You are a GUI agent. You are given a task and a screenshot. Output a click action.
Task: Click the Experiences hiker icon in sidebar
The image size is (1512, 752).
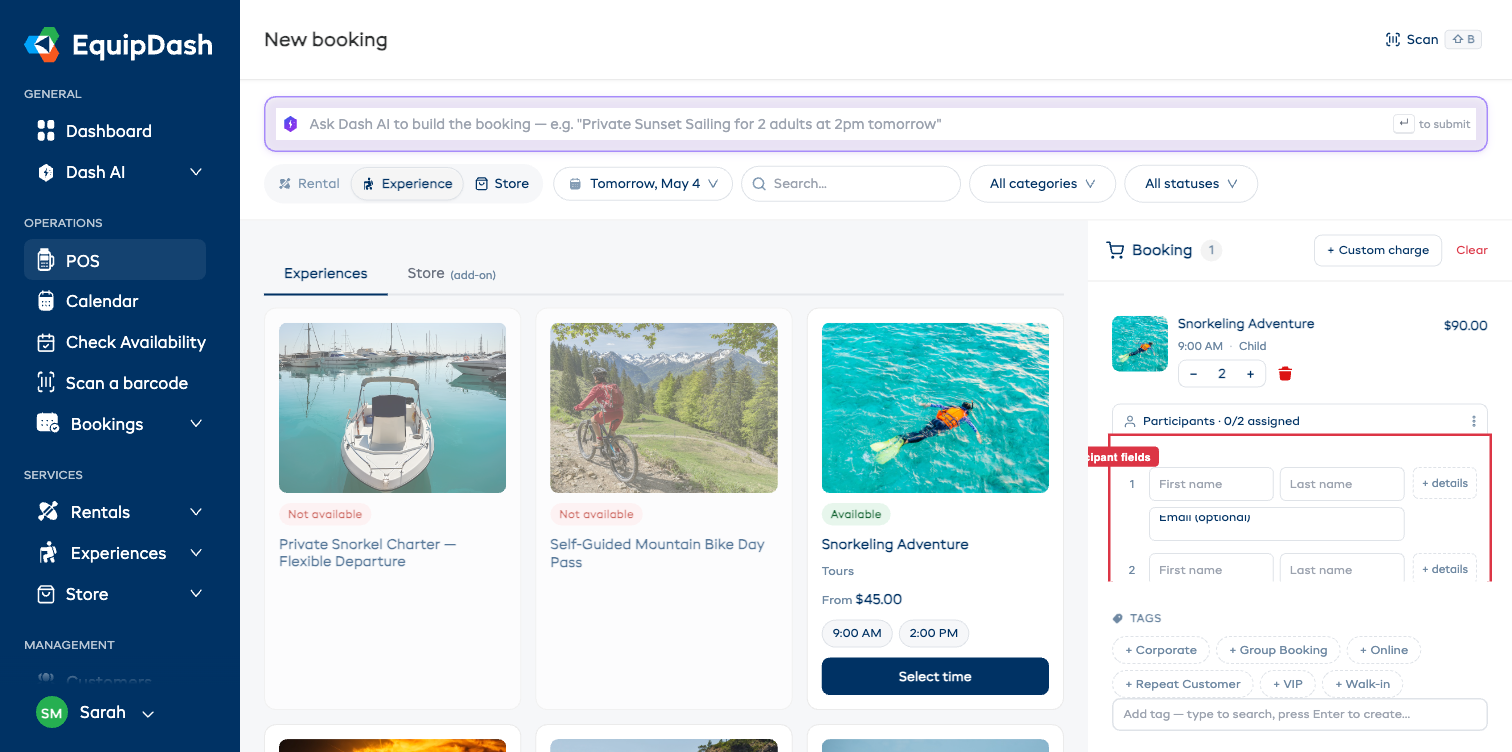[47, 553]
